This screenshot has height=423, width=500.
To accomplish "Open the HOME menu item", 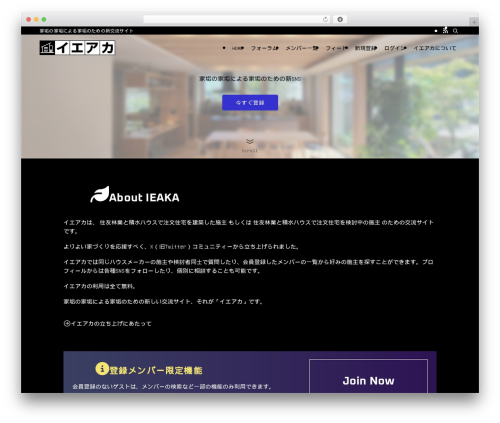I will tap(237, 48).
